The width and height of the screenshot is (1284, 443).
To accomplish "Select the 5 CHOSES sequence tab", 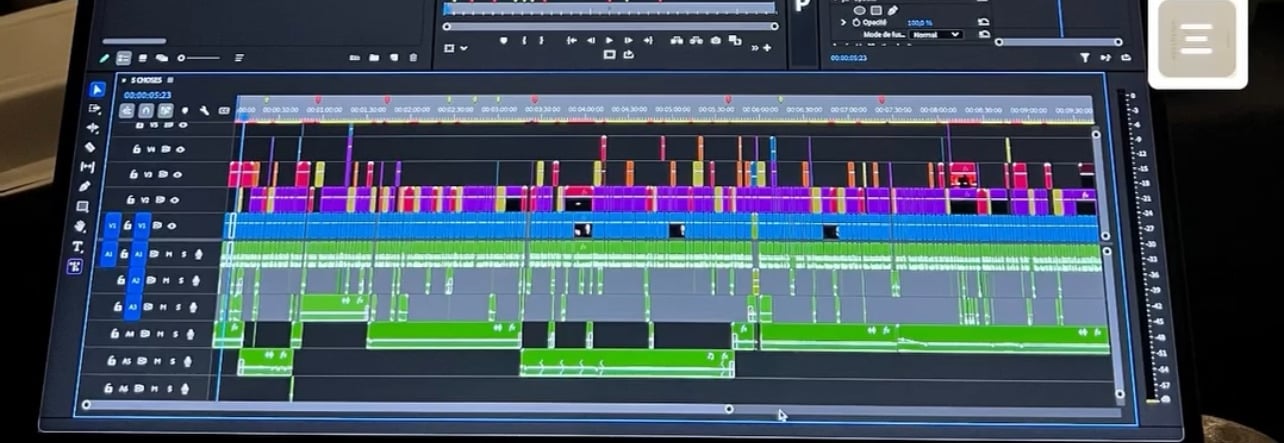I will [146, 80].
